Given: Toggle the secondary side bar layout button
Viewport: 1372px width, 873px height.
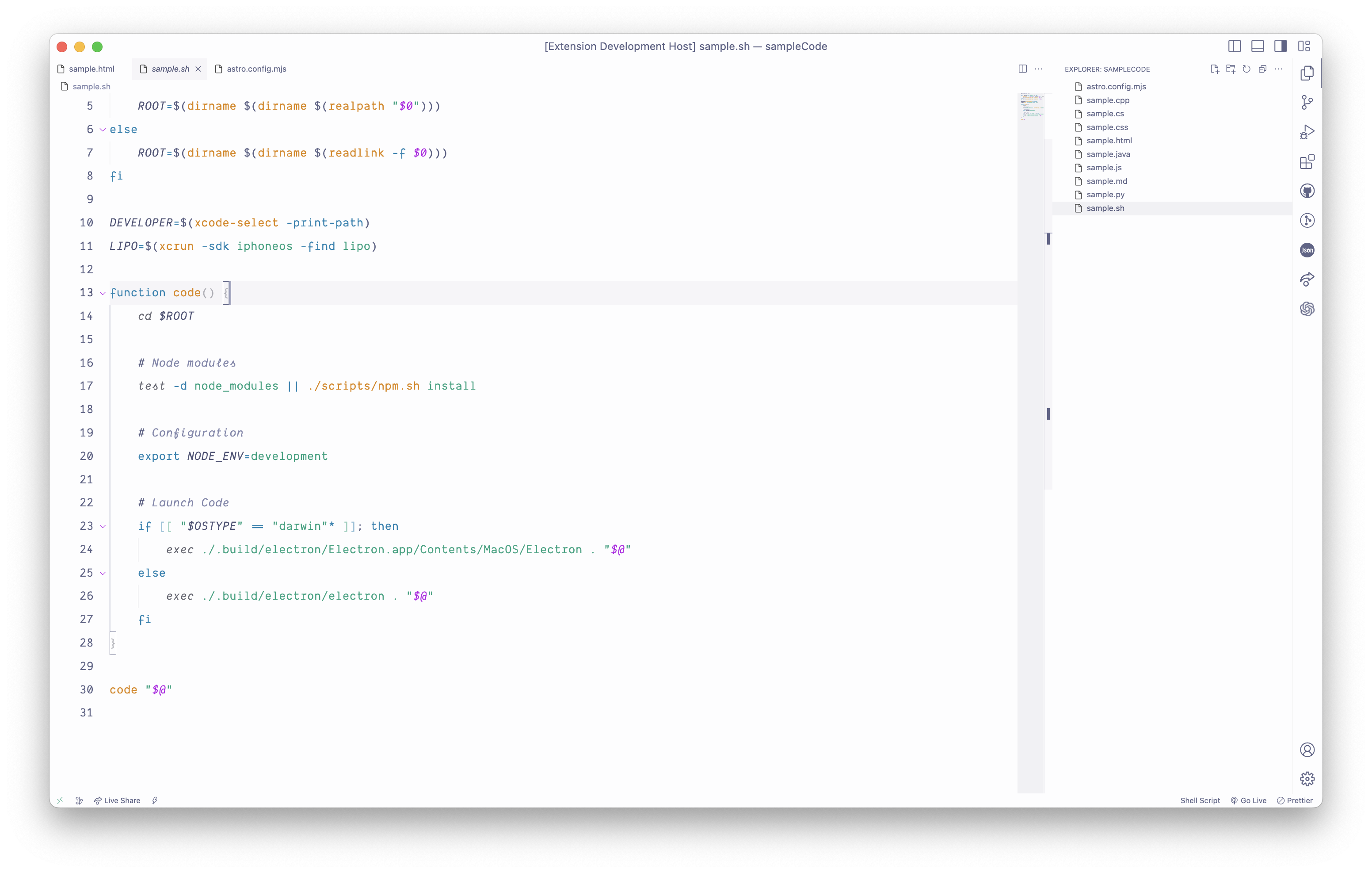Looking at the screenshot, I should pyautogui.click(x=1280, y=46).
